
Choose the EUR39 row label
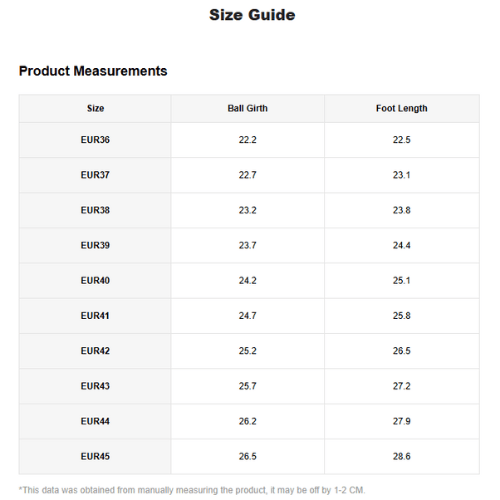pos(95,245)
